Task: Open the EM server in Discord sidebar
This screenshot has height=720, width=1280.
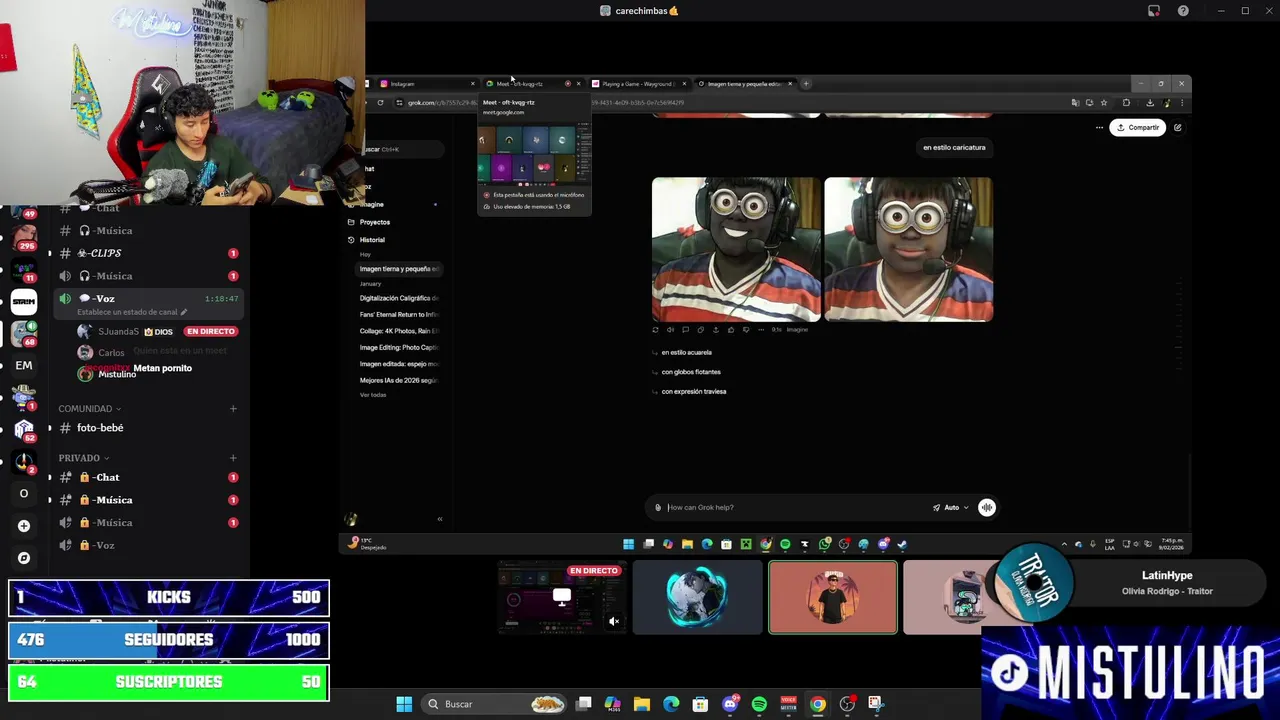Action: [24, 365]
